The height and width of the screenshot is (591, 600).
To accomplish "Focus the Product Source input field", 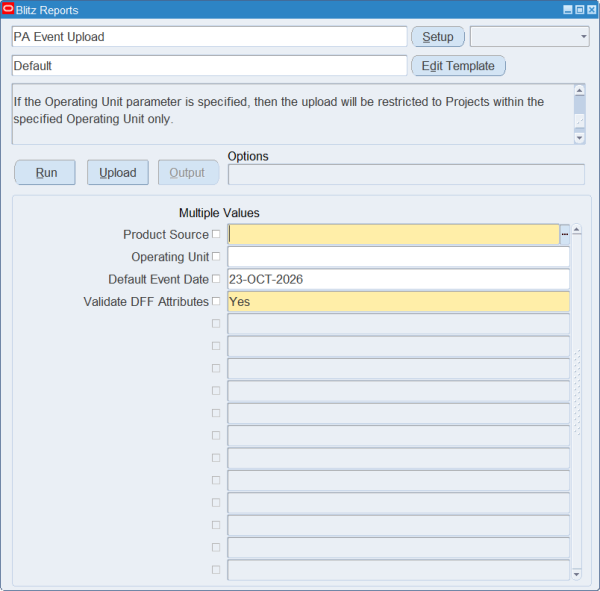I will pyautogui.click(x=393, y=234).
